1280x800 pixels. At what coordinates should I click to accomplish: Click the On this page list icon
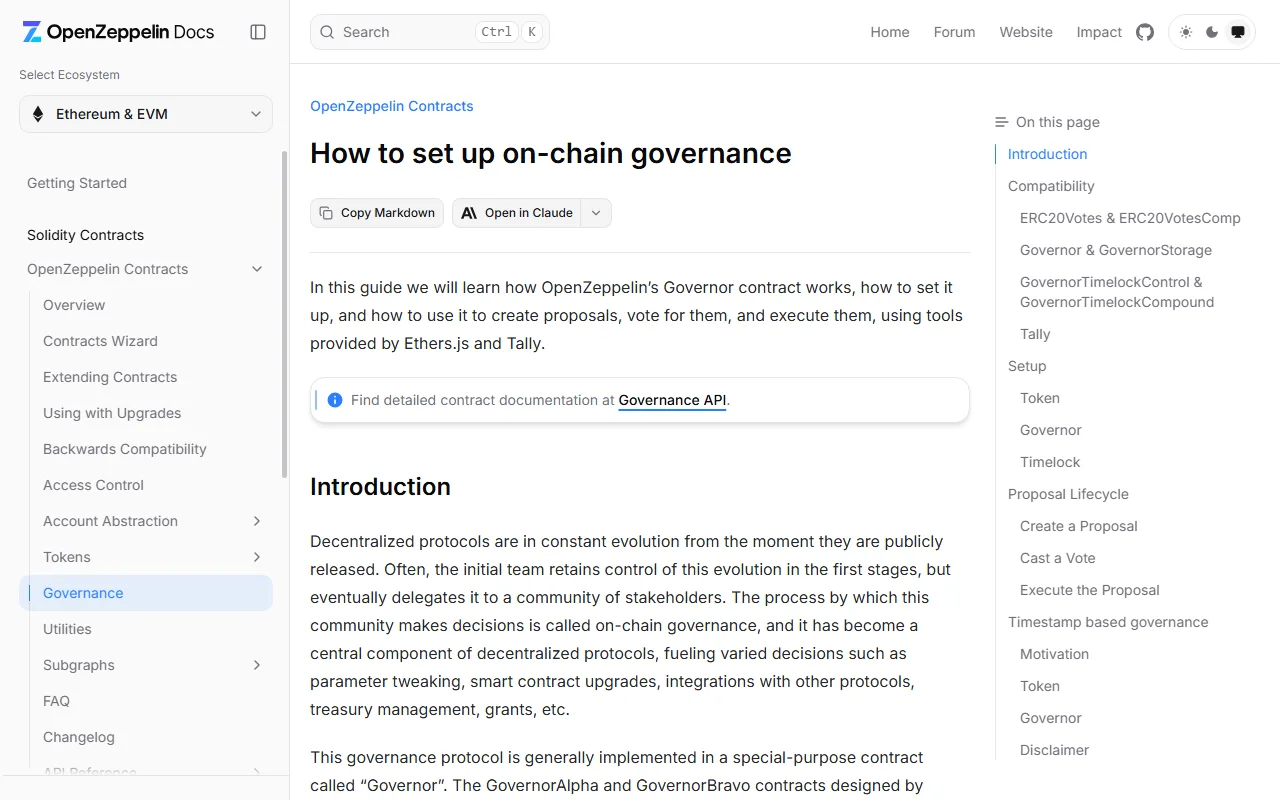tap(1002, 122)
